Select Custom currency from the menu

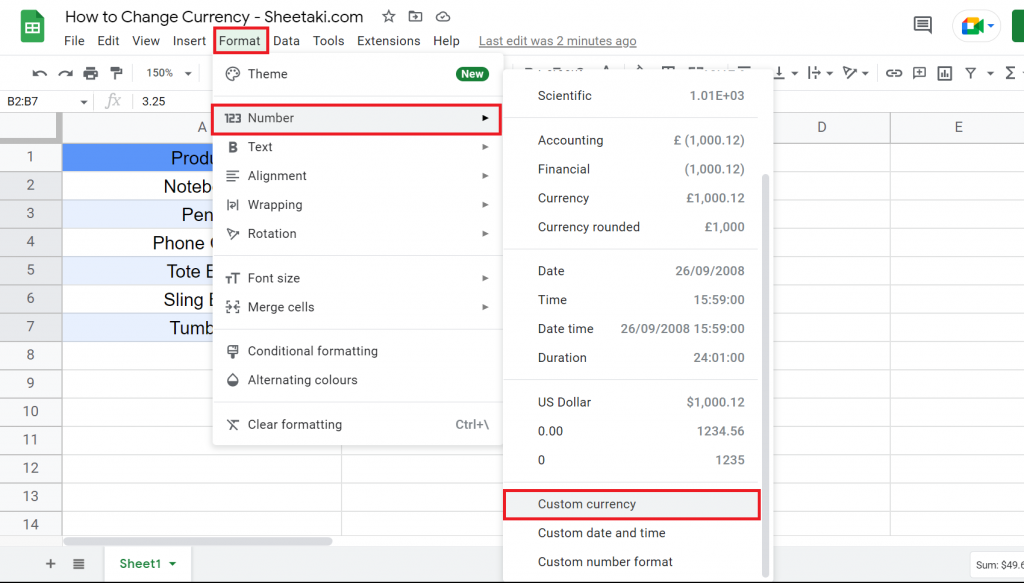tap(590, 504)
